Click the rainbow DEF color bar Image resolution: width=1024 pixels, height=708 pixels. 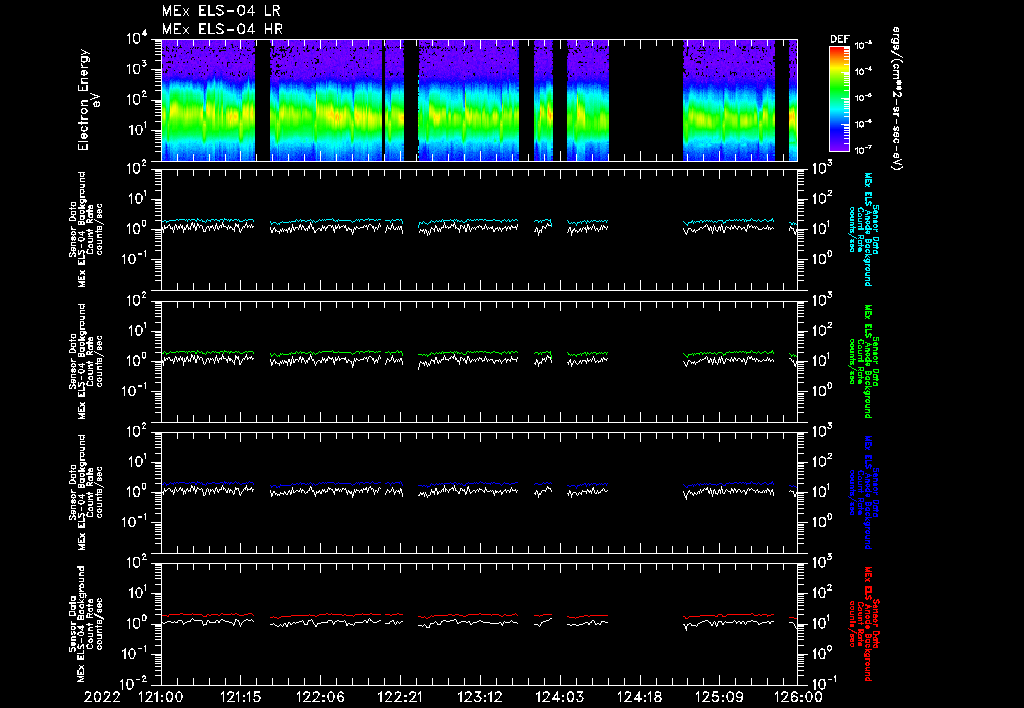(x=839, y=99)
